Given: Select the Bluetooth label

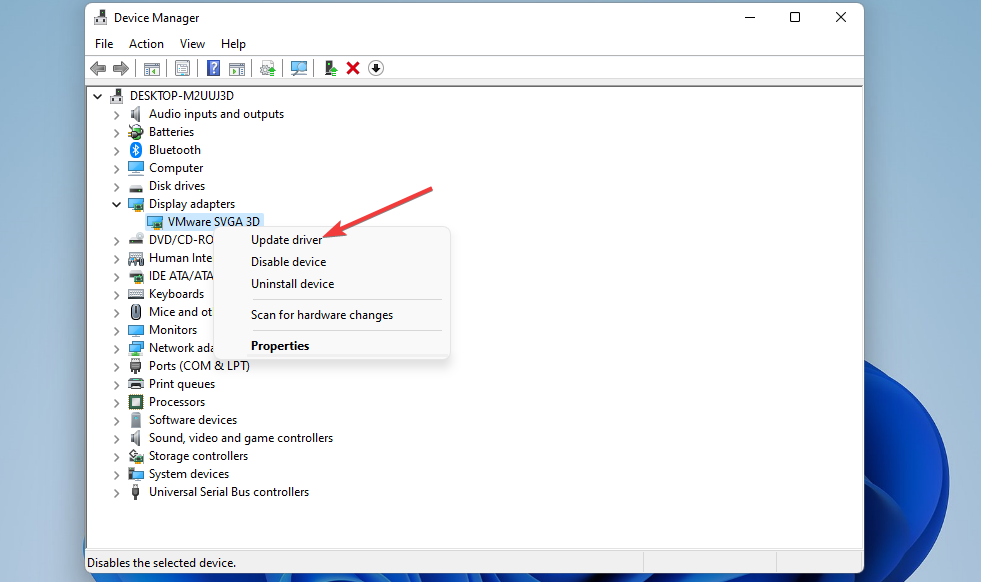Looking at the screenshot, I should (x=175, y=150).
